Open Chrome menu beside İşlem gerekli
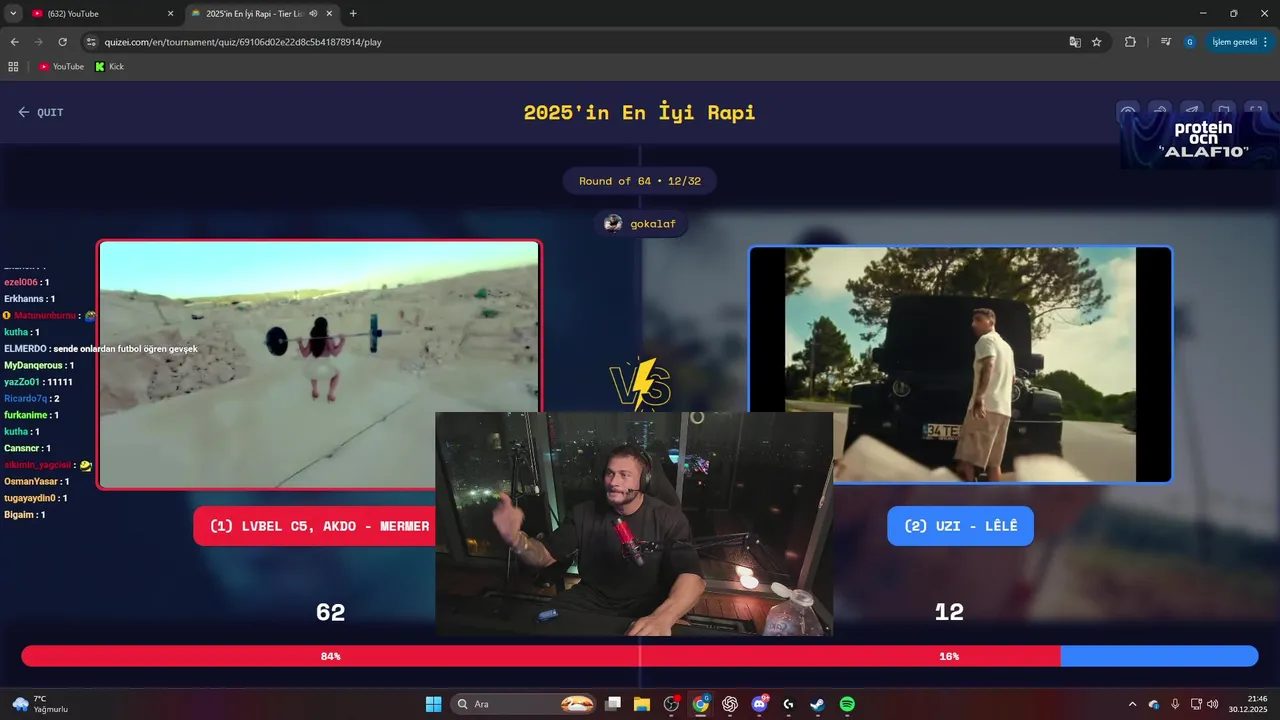The height and width of the screenshot is (720, 1280). pyautogui.click(x=1266, y=42)
